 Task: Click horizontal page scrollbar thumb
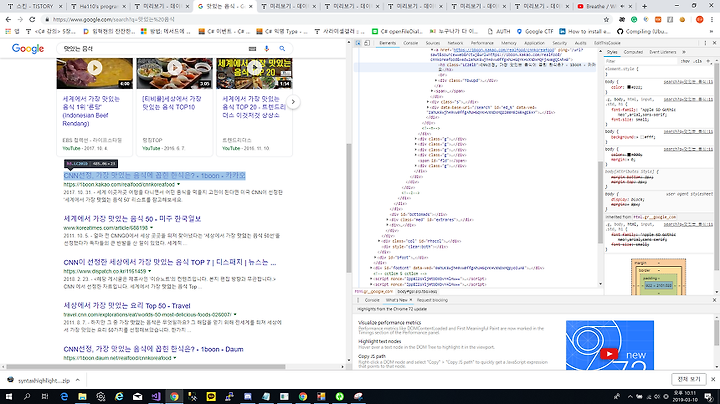click(146, 367)
